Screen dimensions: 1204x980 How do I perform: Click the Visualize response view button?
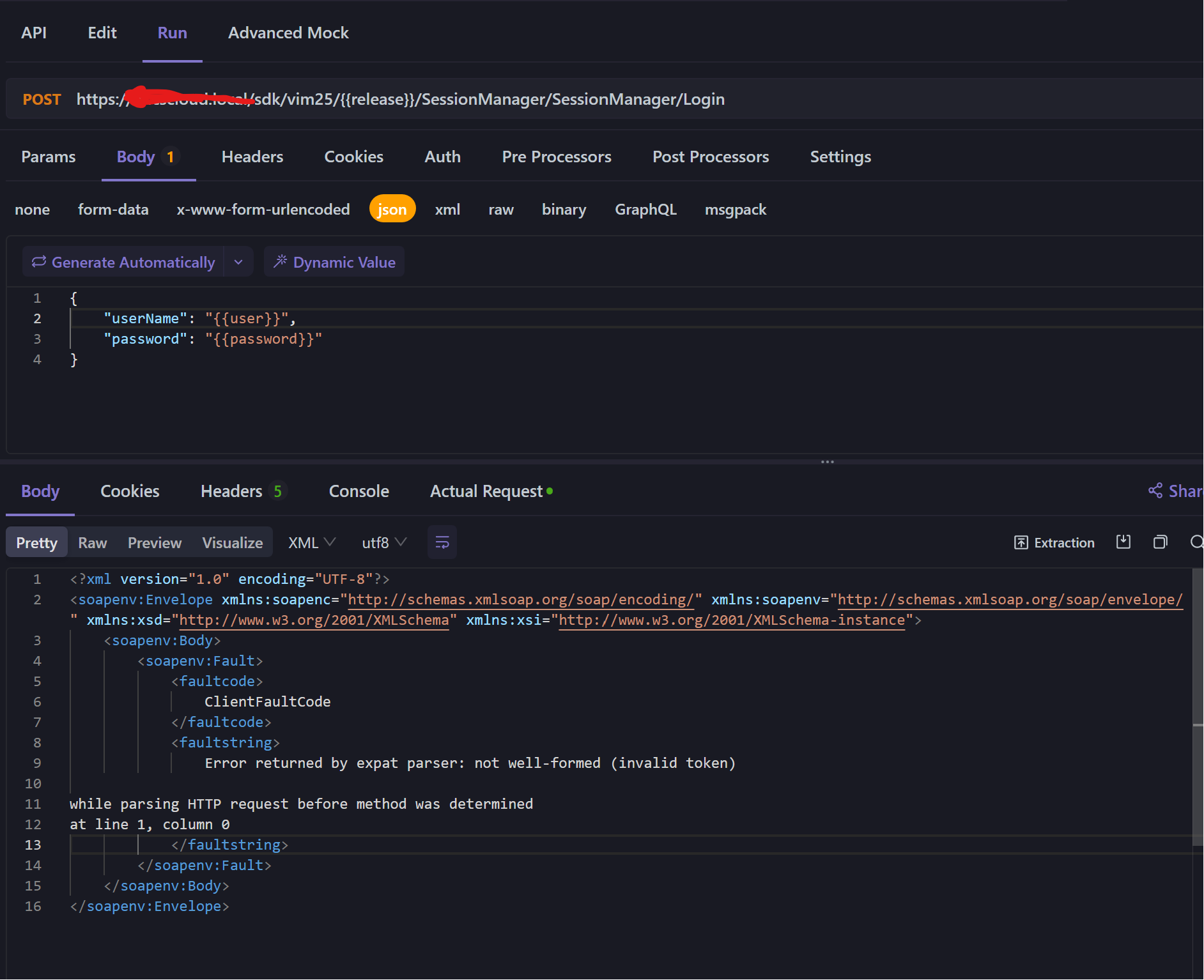[233, 542]
